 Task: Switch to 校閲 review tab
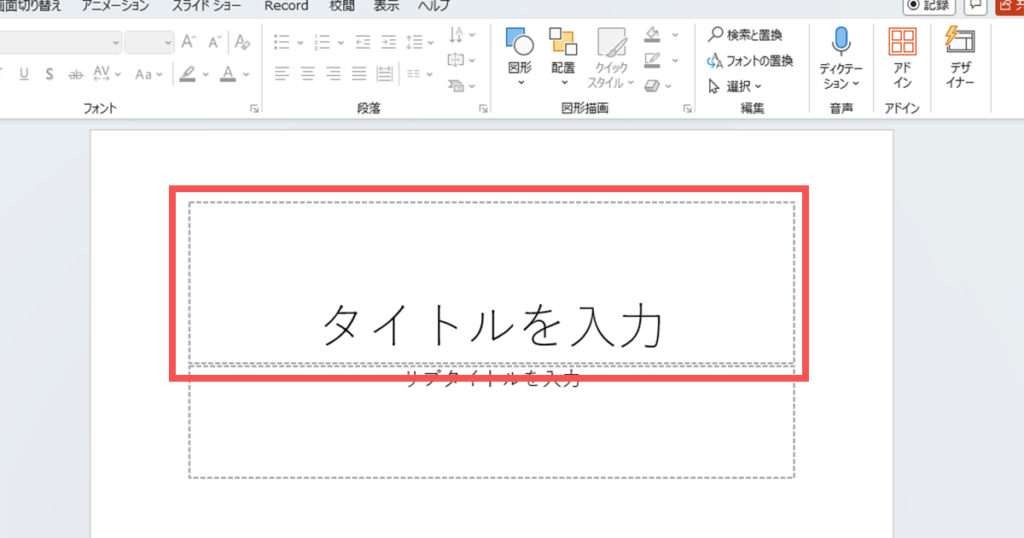click(342, 6)
